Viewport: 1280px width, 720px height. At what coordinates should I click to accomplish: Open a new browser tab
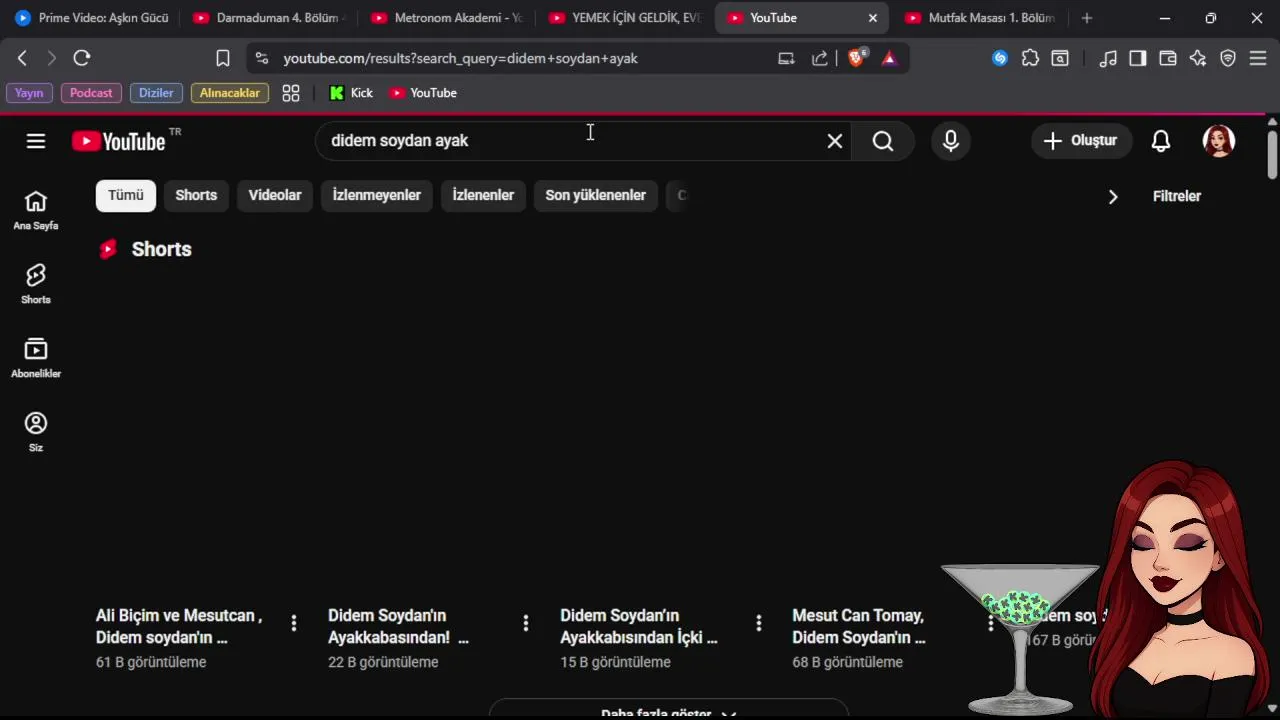click(x=1087, y=18)
